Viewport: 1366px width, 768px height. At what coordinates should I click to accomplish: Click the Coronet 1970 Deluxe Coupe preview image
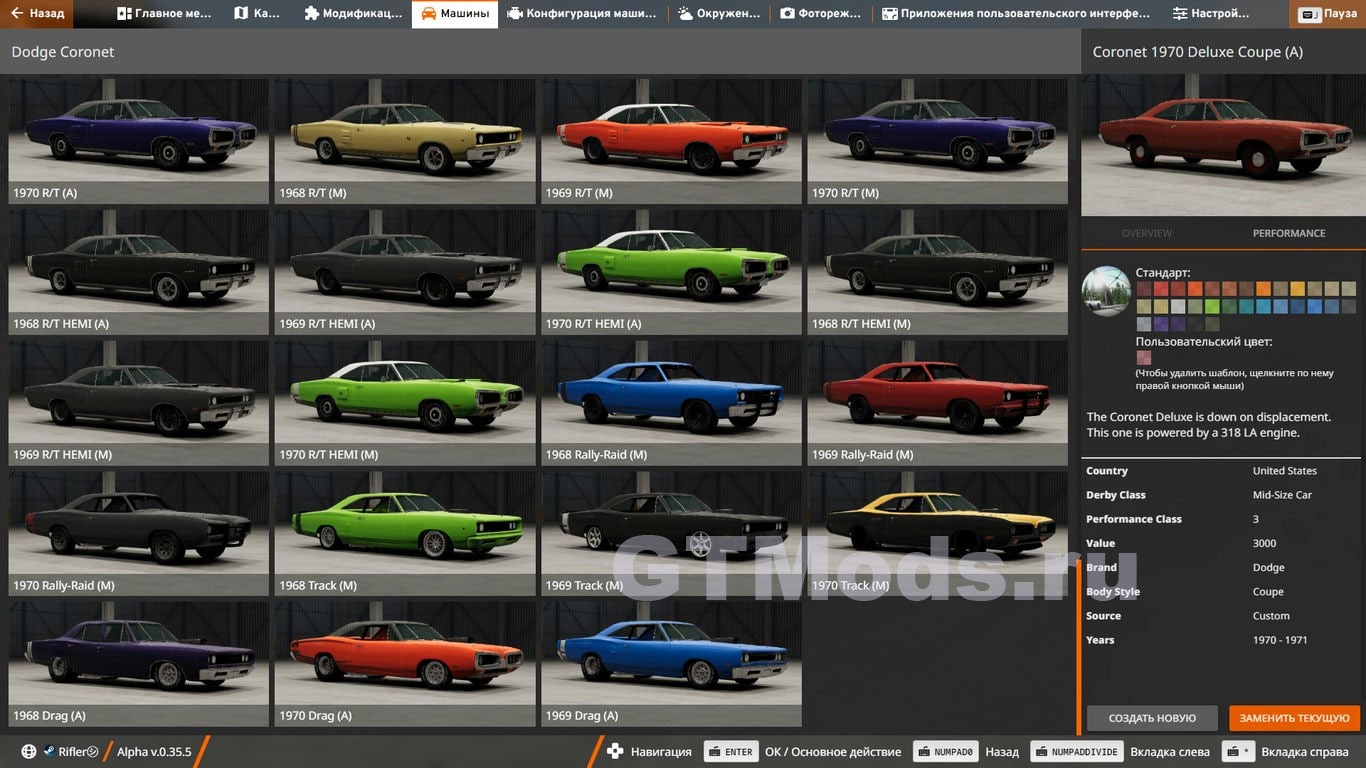(x=1223, y=145)
